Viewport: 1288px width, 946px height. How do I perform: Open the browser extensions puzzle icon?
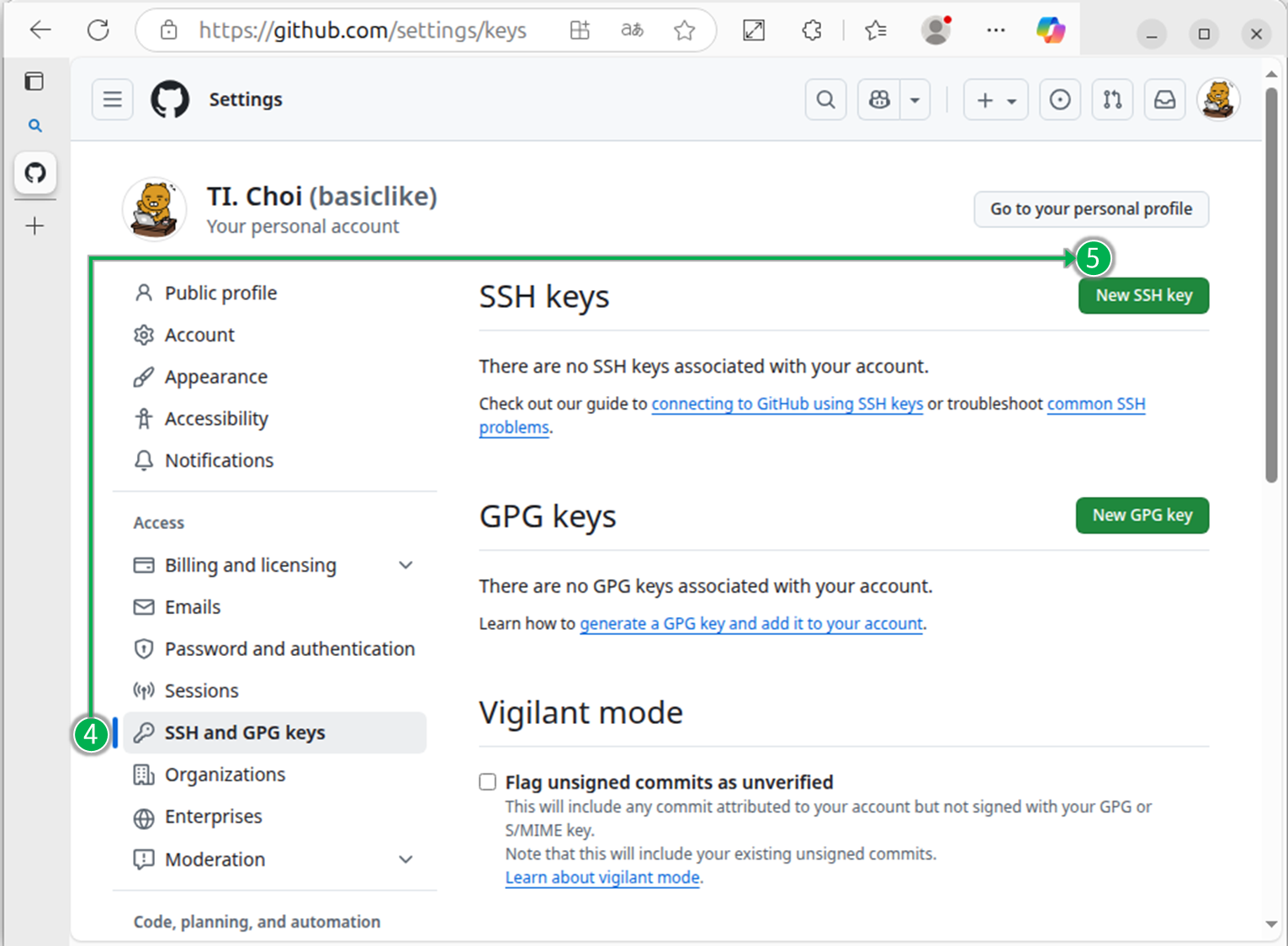812,30
